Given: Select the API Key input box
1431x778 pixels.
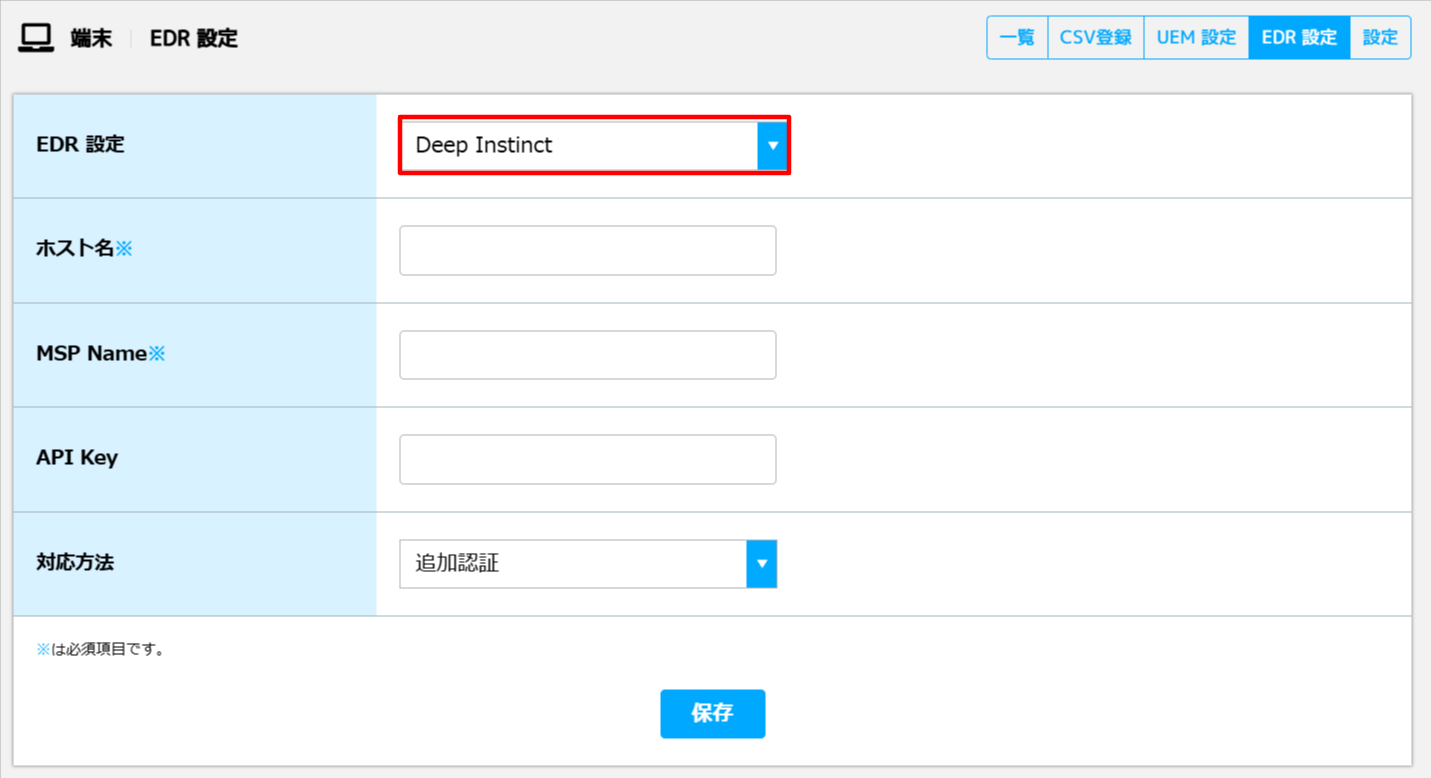Looking at the screenshot, I should point(588,459).
